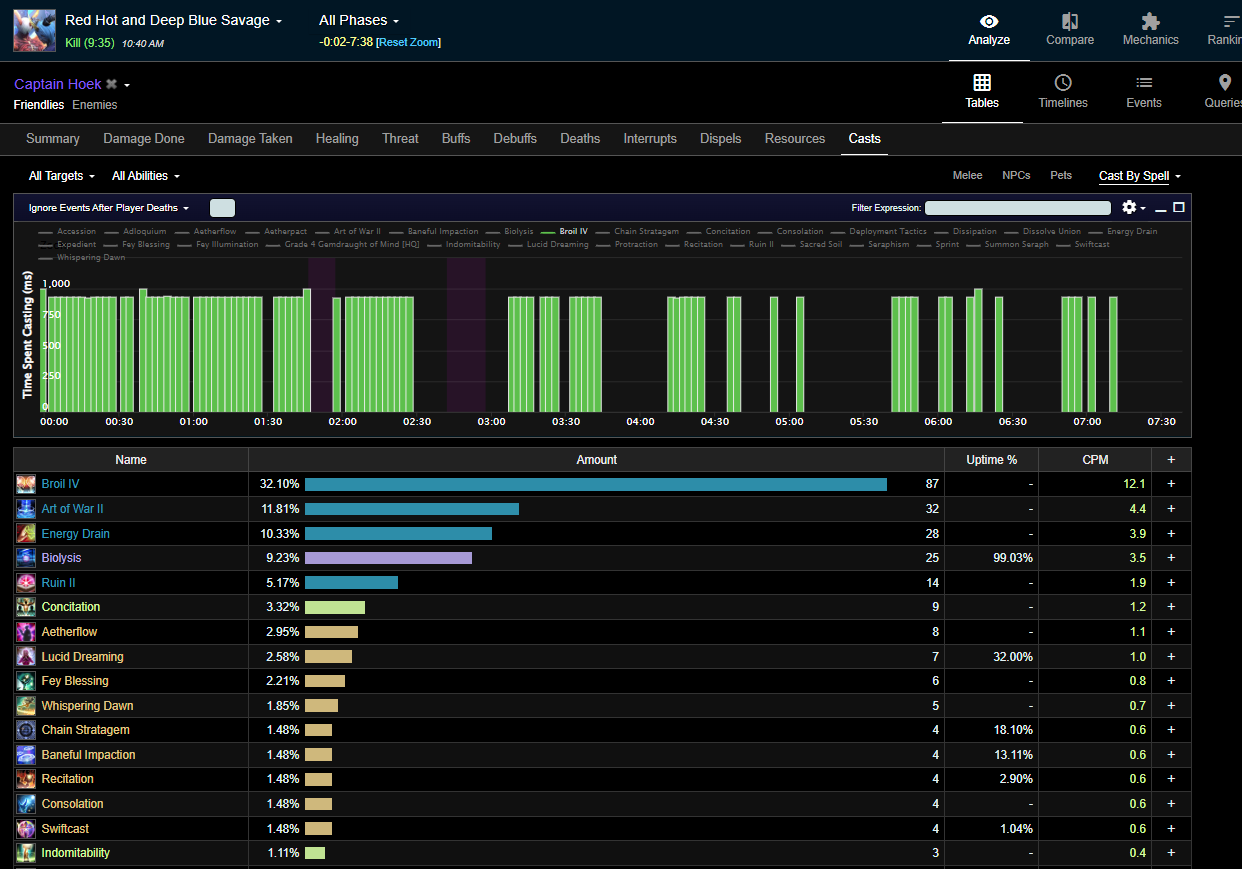
Task: Open the Events list icon
Action: tap(1144, 83)
